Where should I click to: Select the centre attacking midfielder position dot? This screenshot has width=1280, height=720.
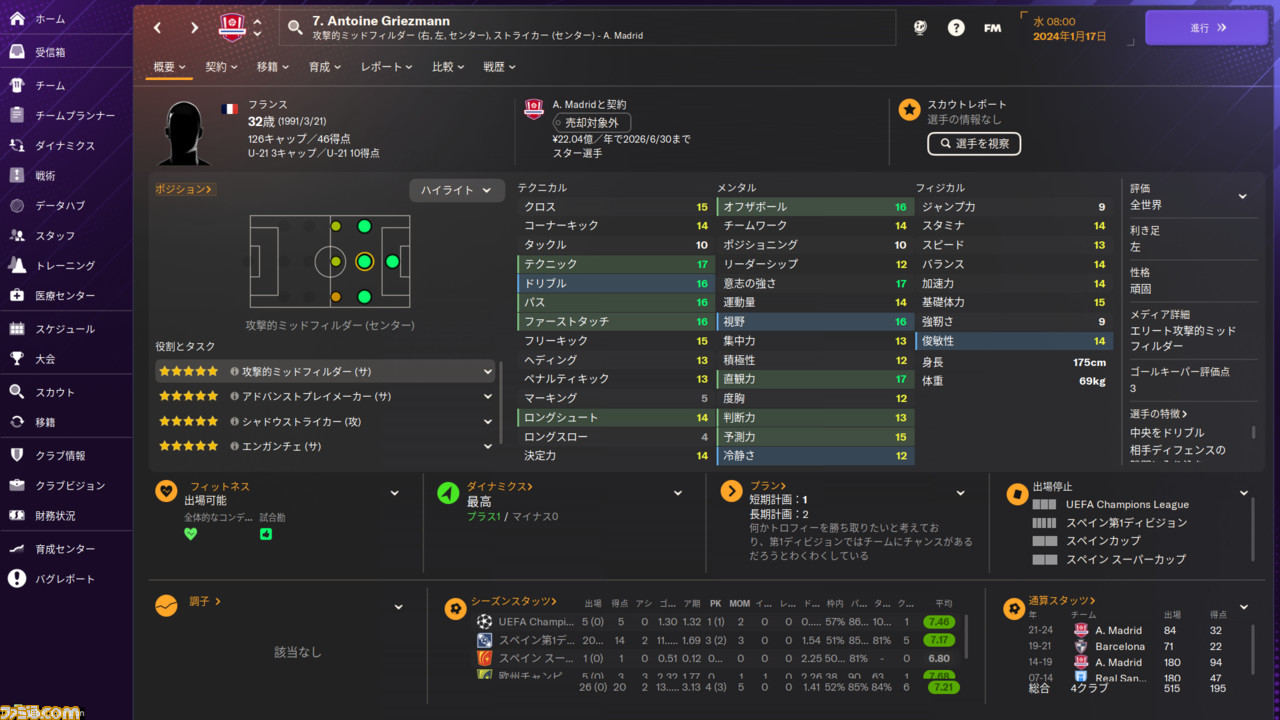(x=364, y=262)
